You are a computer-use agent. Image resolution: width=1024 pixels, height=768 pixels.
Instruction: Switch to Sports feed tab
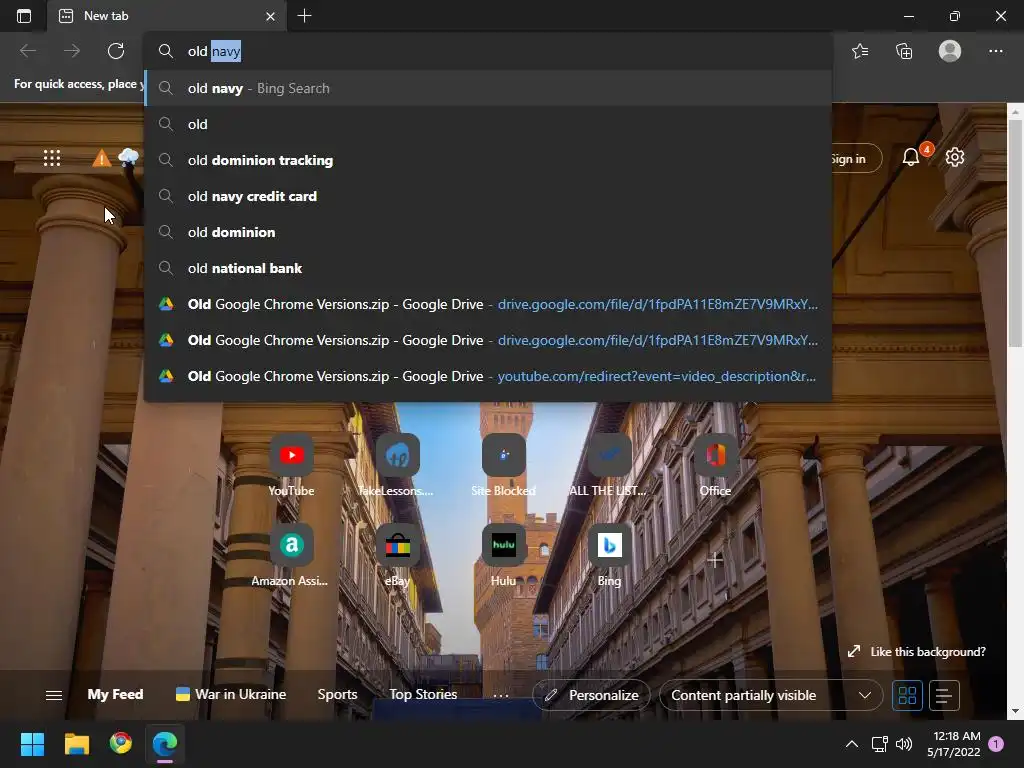tap(337, 694)
